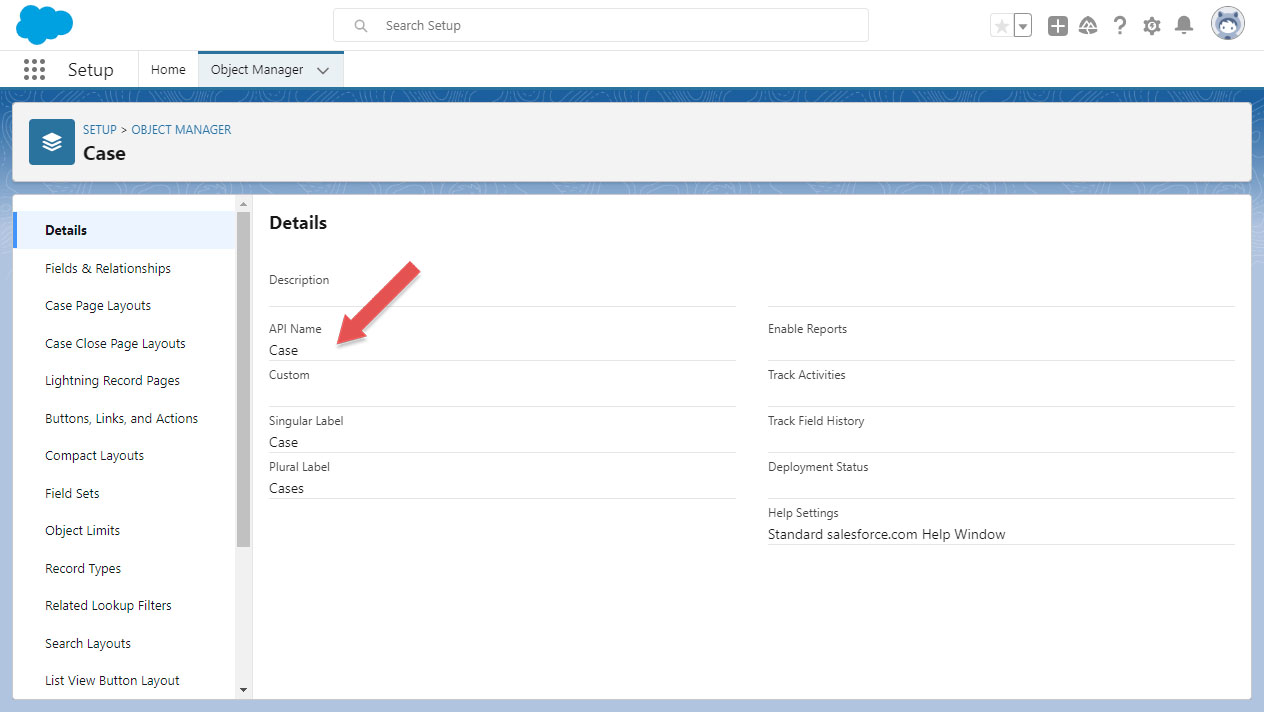
Task: Click the SETUP breadcrumb link
Action: tap(99, 129)
